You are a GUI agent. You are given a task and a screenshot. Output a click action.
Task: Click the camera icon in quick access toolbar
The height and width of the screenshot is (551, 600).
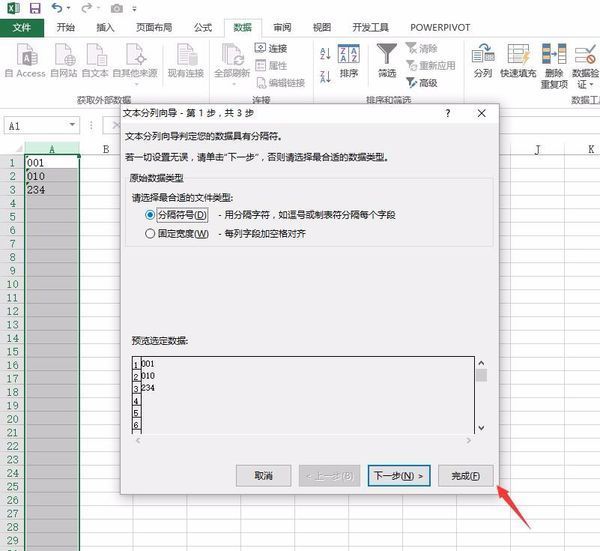pyautogui.click(x=117, y=8)
